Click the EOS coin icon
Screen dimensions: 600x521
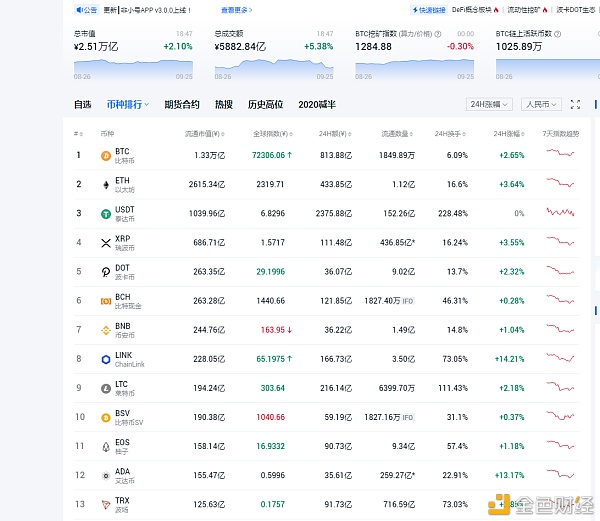(106, 447)
